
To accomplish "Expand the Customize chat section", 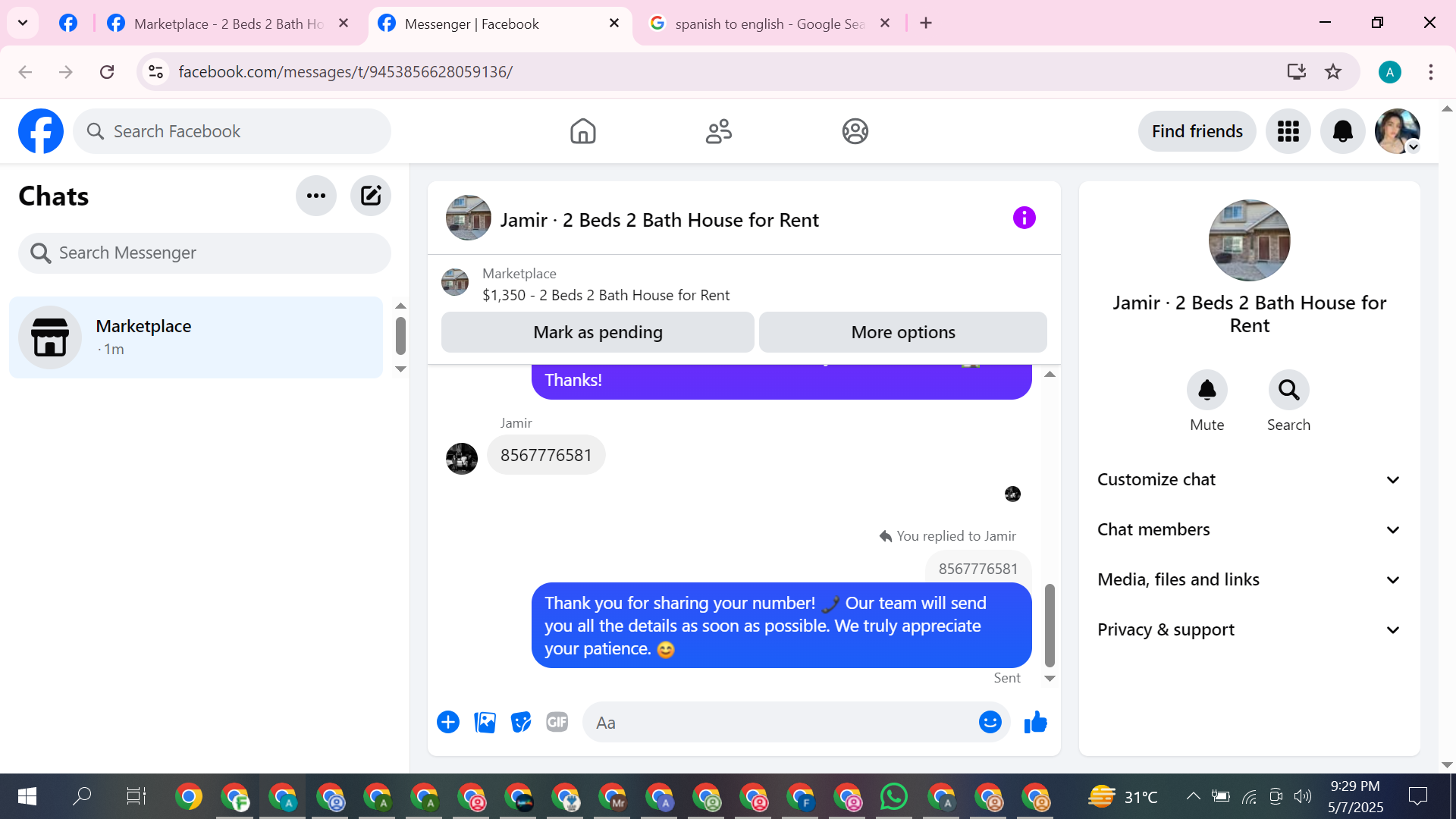I will [1249, 479].
